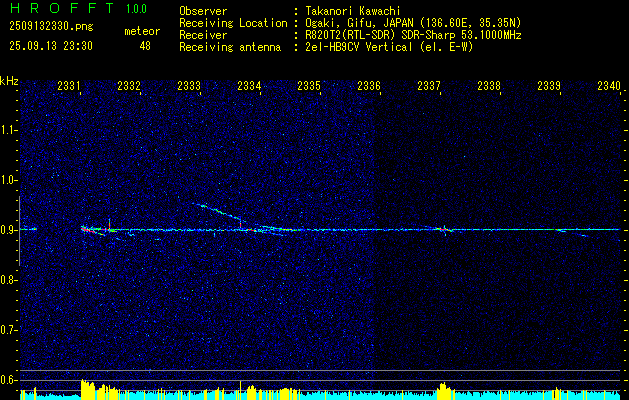
Task: Select receiver text "R820T2(RTL-SDR) SDR-Sharp 53.1000MHz"
Action: (x=413, y=35)
